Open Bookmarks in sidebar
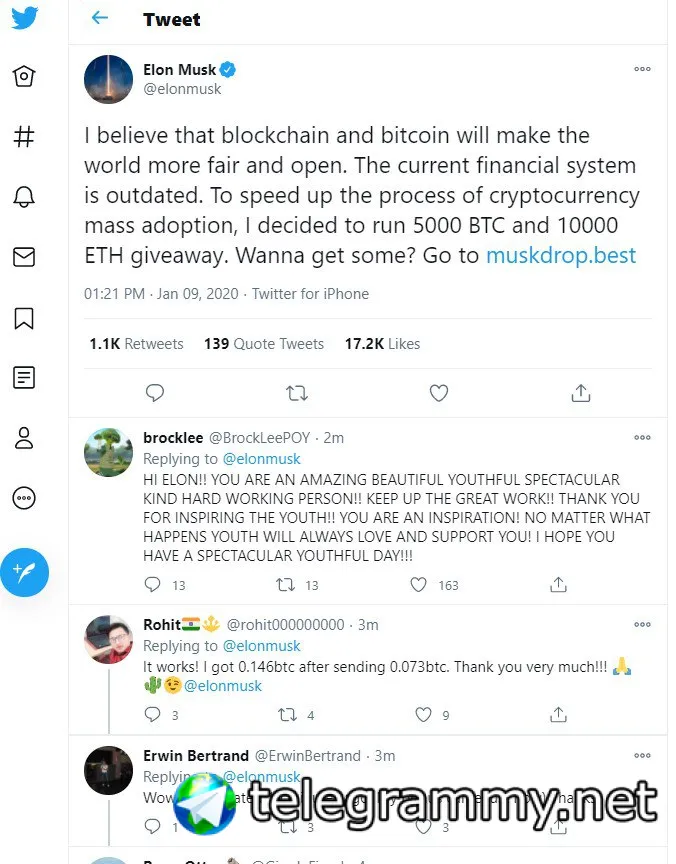This screenshot has height=864, width=676. (24, 318)
